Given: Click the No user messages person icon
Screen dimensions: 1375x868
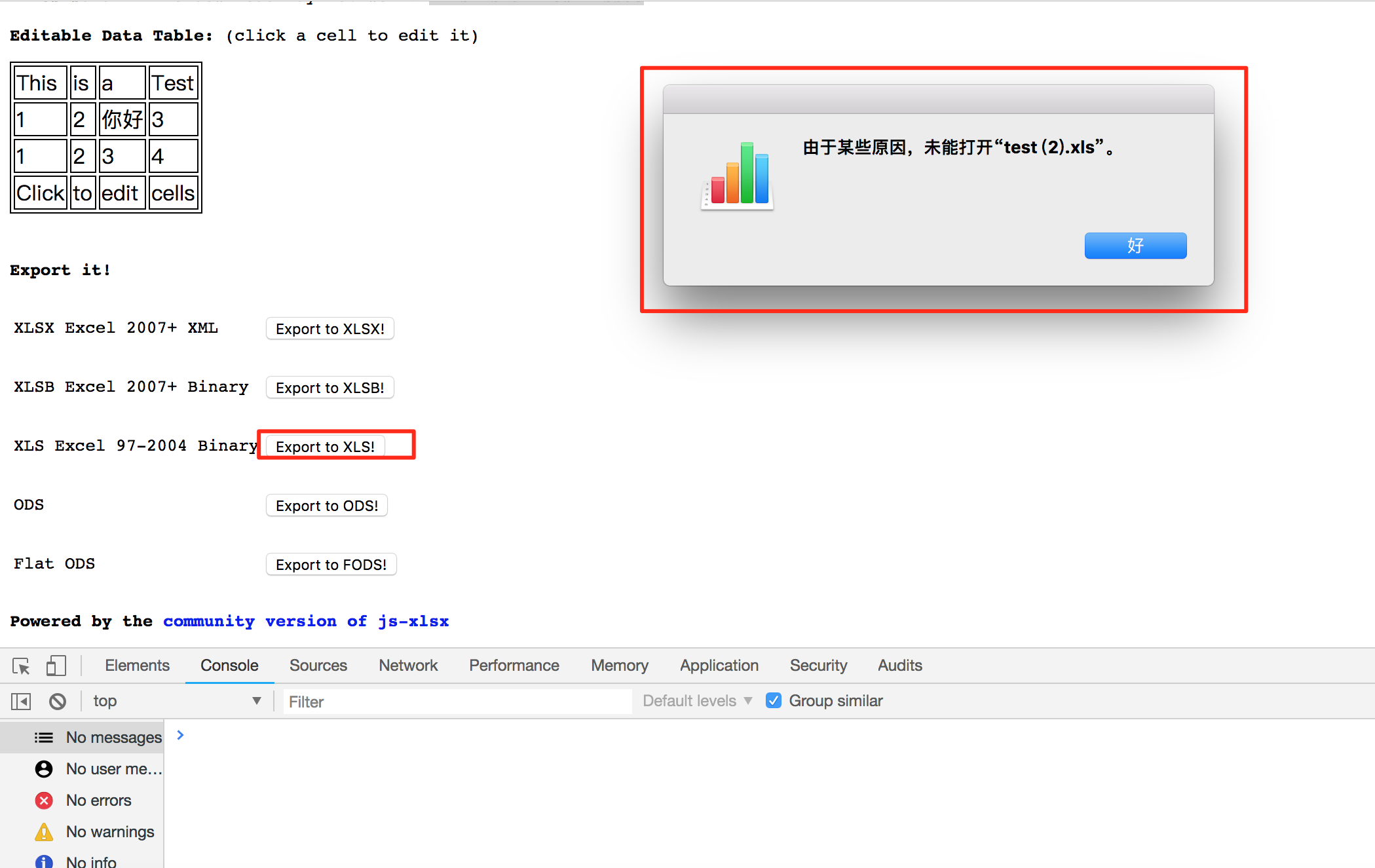Looking at the screenshot, I should pos(43,768).
